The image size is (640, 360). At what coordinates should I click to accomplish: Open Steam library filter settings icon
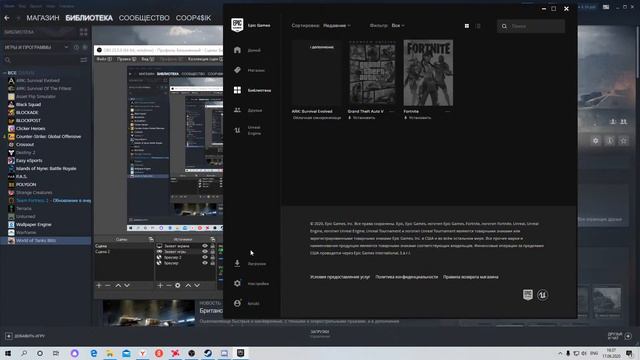pos(84,60)
